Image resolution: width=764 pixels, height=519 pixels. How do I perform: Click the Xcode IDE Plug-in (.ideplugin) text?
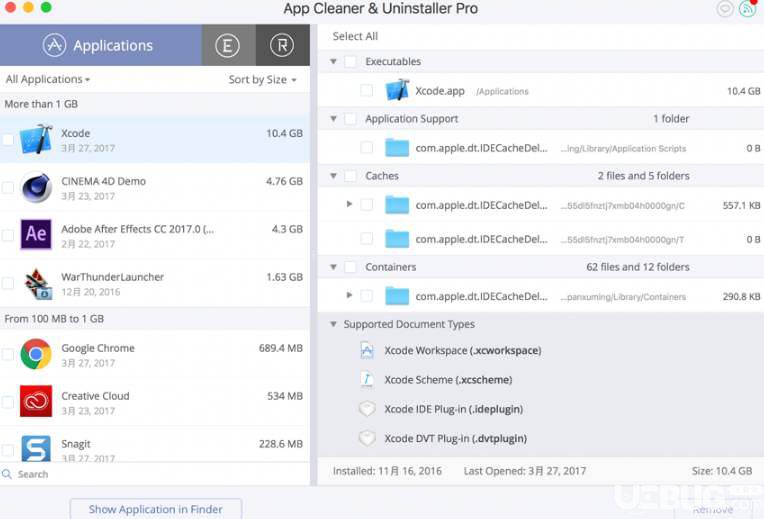[x=453, y=409]
